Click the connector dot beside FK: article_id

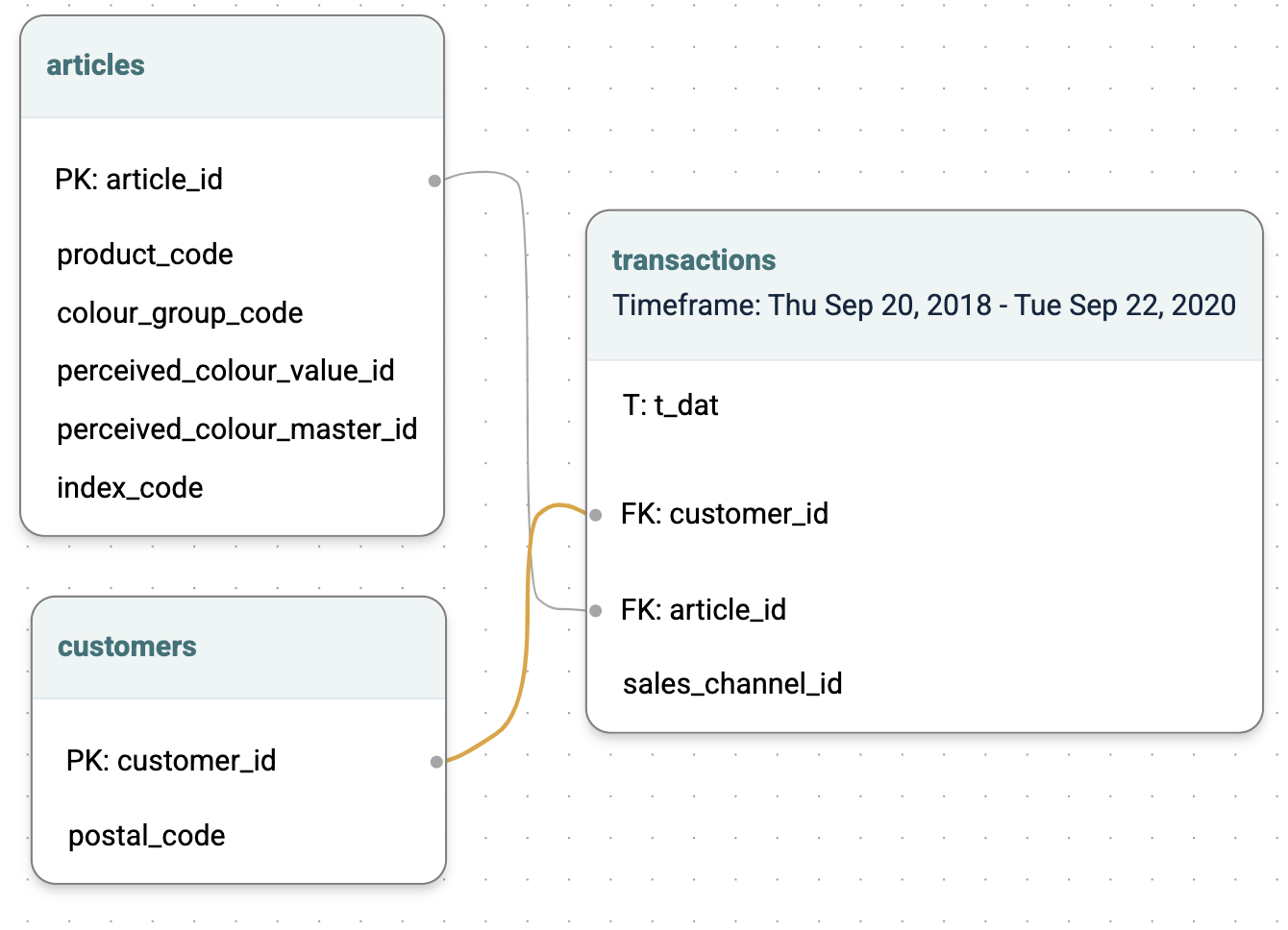click(596, 611)
